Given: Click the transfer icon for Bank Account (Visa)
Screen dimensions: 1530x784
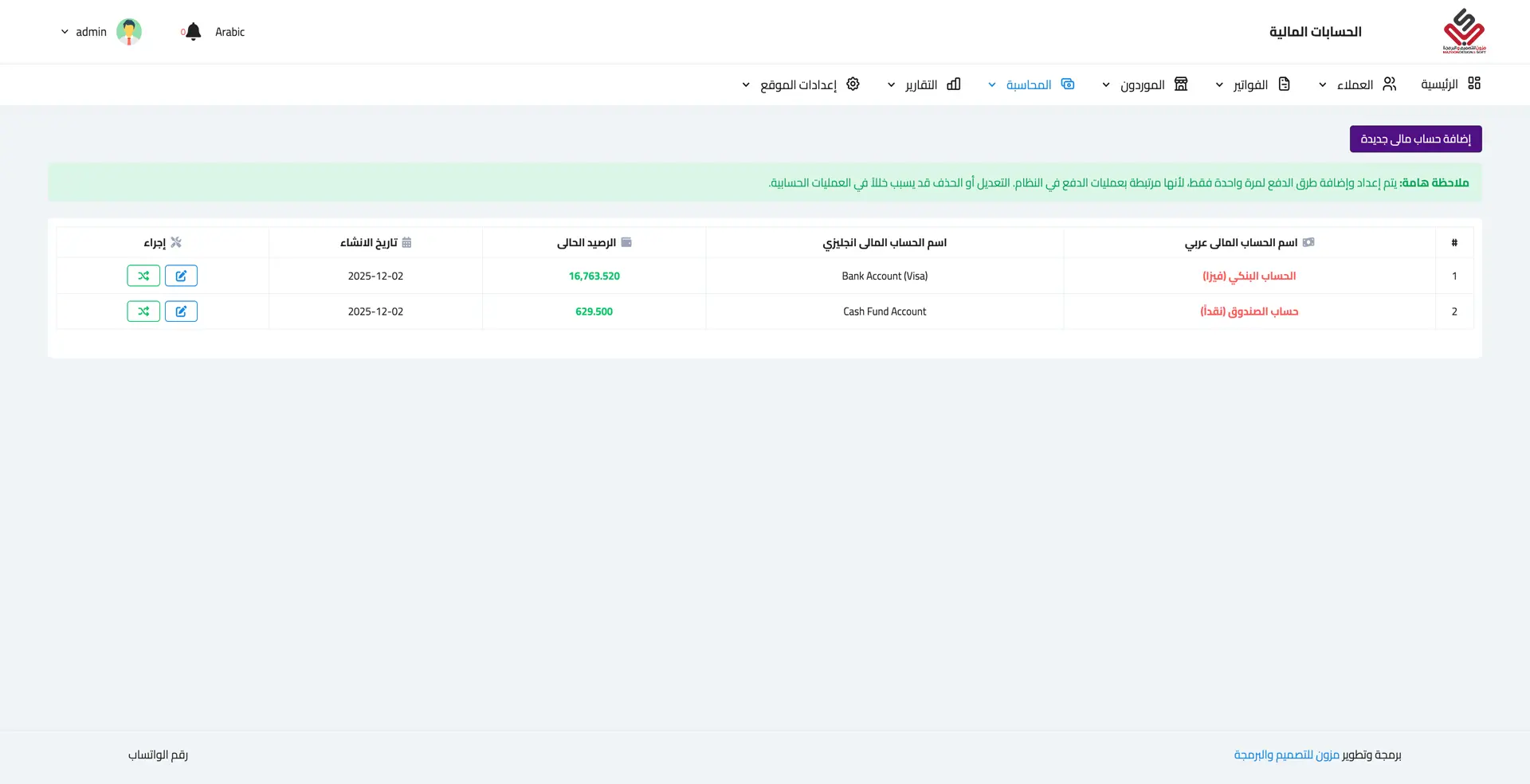Looking at the screenshot, I should [x=143, y=276].
